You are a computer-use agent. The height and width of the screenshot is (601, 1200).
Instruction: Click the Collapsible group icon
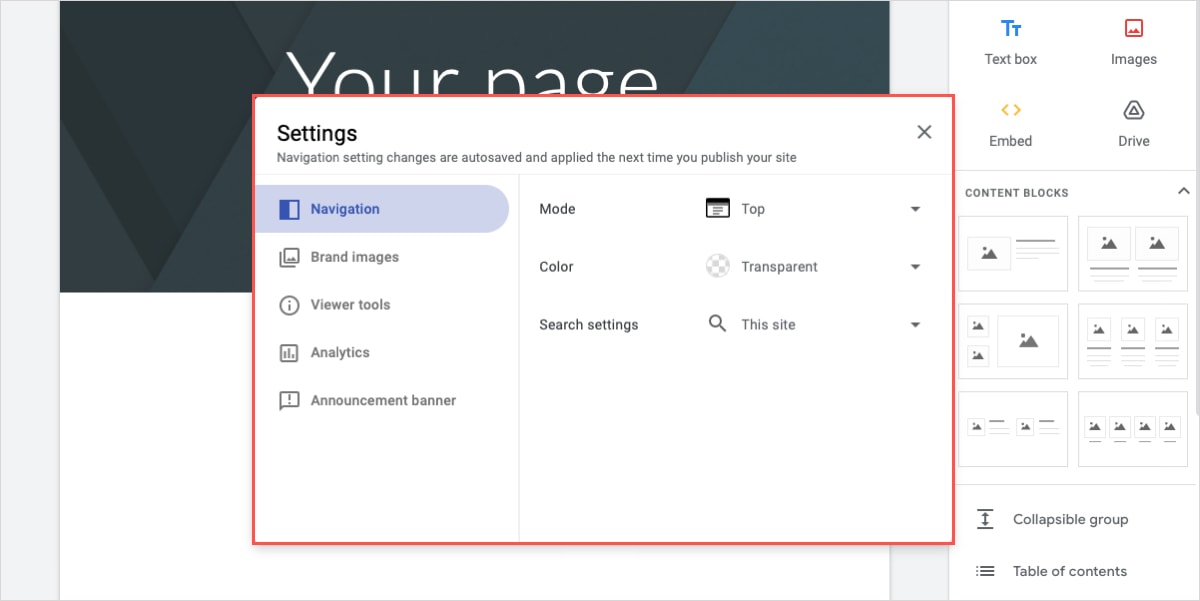coord(985,519)
